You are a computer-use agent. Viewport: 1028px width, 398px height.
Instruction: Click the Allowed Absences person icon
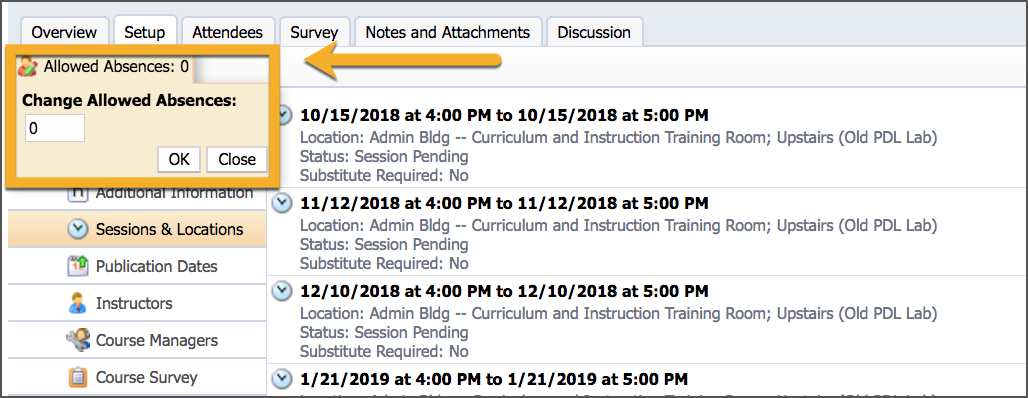coord(28,66)
